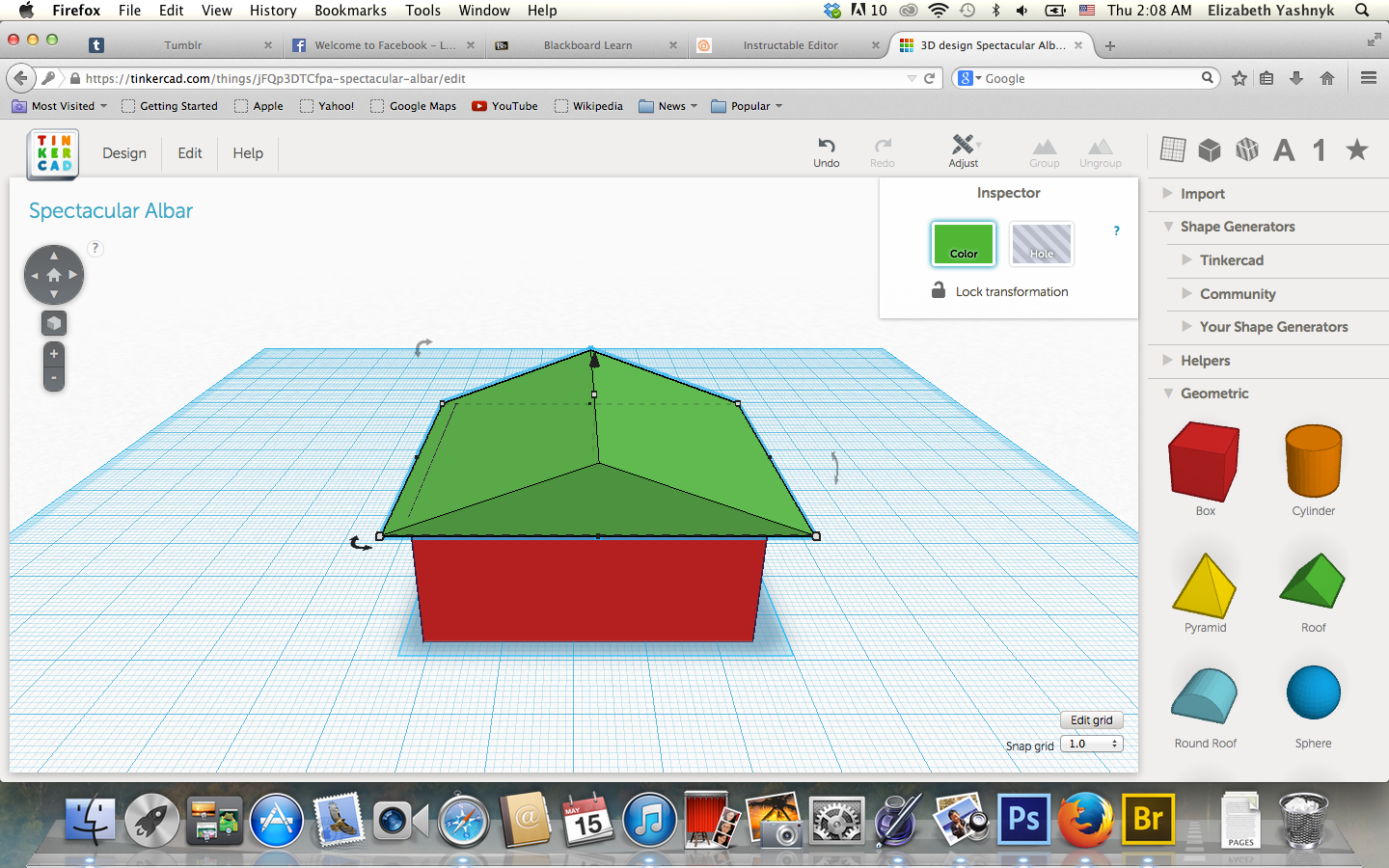This screenshot has width=1389, height=868.
Task: Click the Undo icon in the toolbar
Action: point(827,151)
